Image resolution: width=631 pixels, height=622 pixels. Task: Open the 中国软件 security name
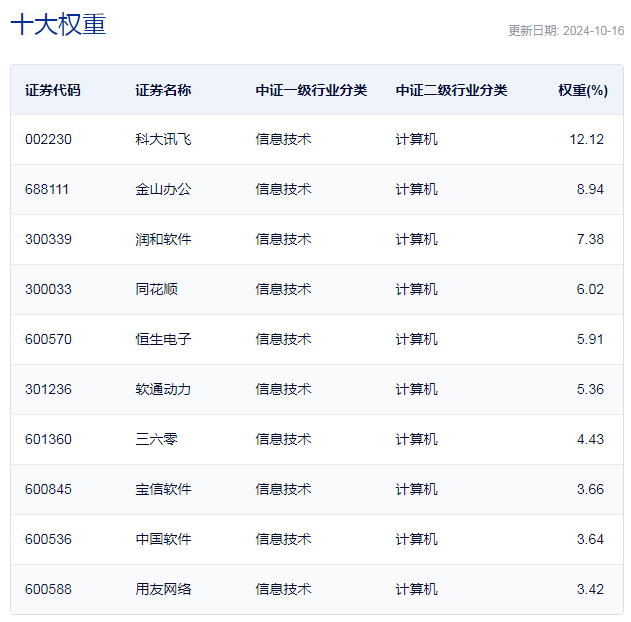pos(163,539)
